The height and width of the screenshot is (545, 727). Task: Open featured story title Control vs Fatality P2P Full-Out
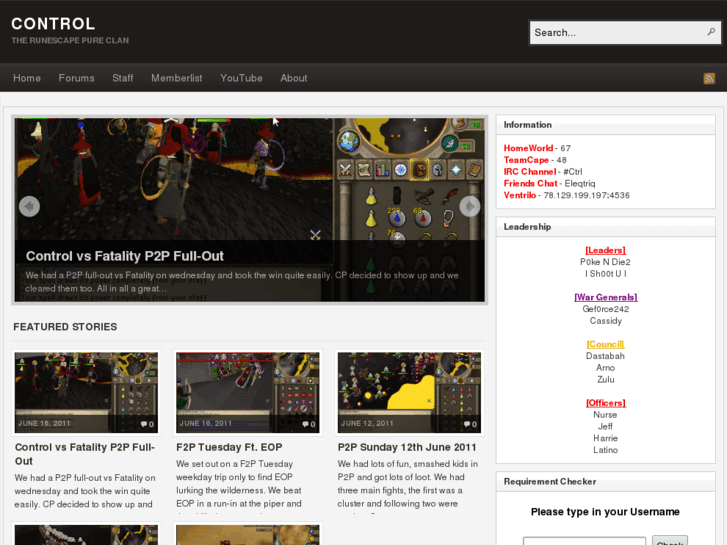(x=85, y=454)
